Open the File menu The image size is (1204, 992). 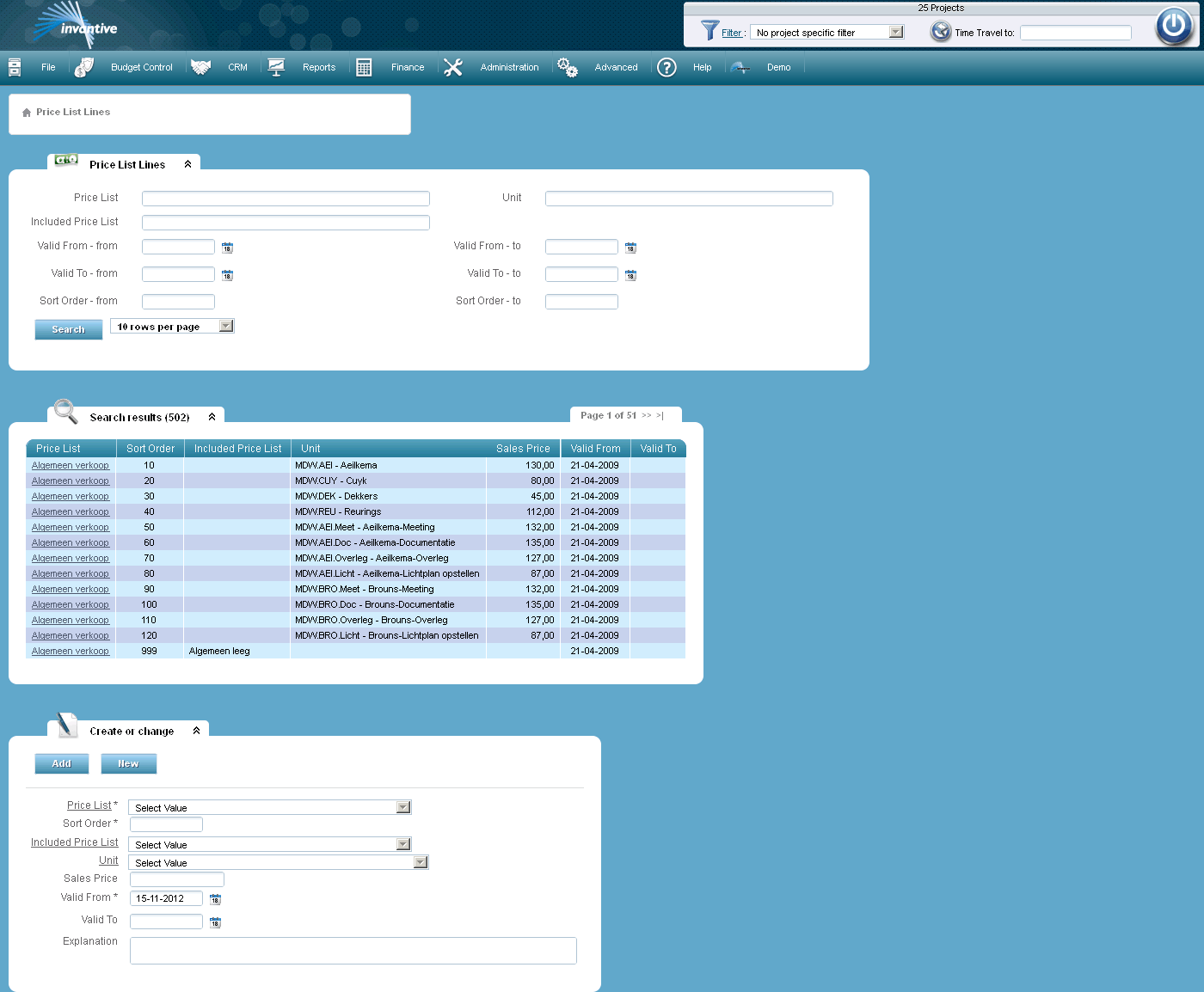click(48, 67)
